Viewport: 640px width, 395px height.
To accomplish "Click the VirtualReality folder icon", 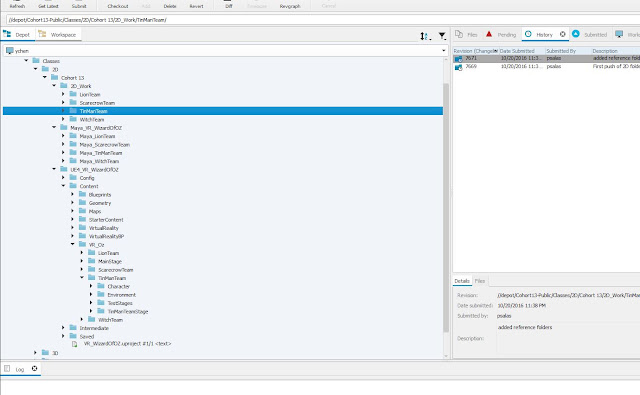I will click(82, 228).
